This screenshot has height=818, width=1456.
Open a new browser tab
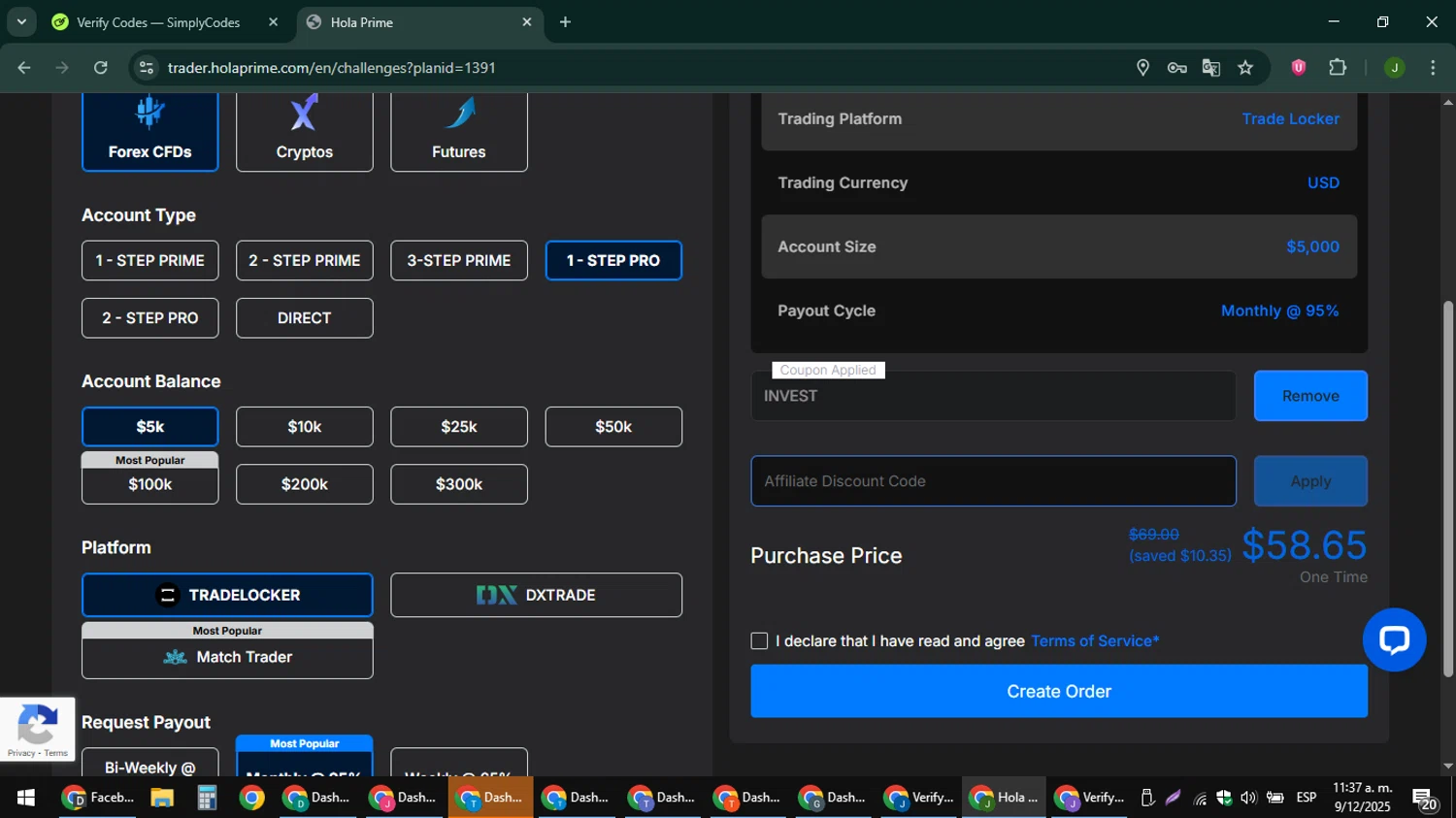(x=565, y=21)
